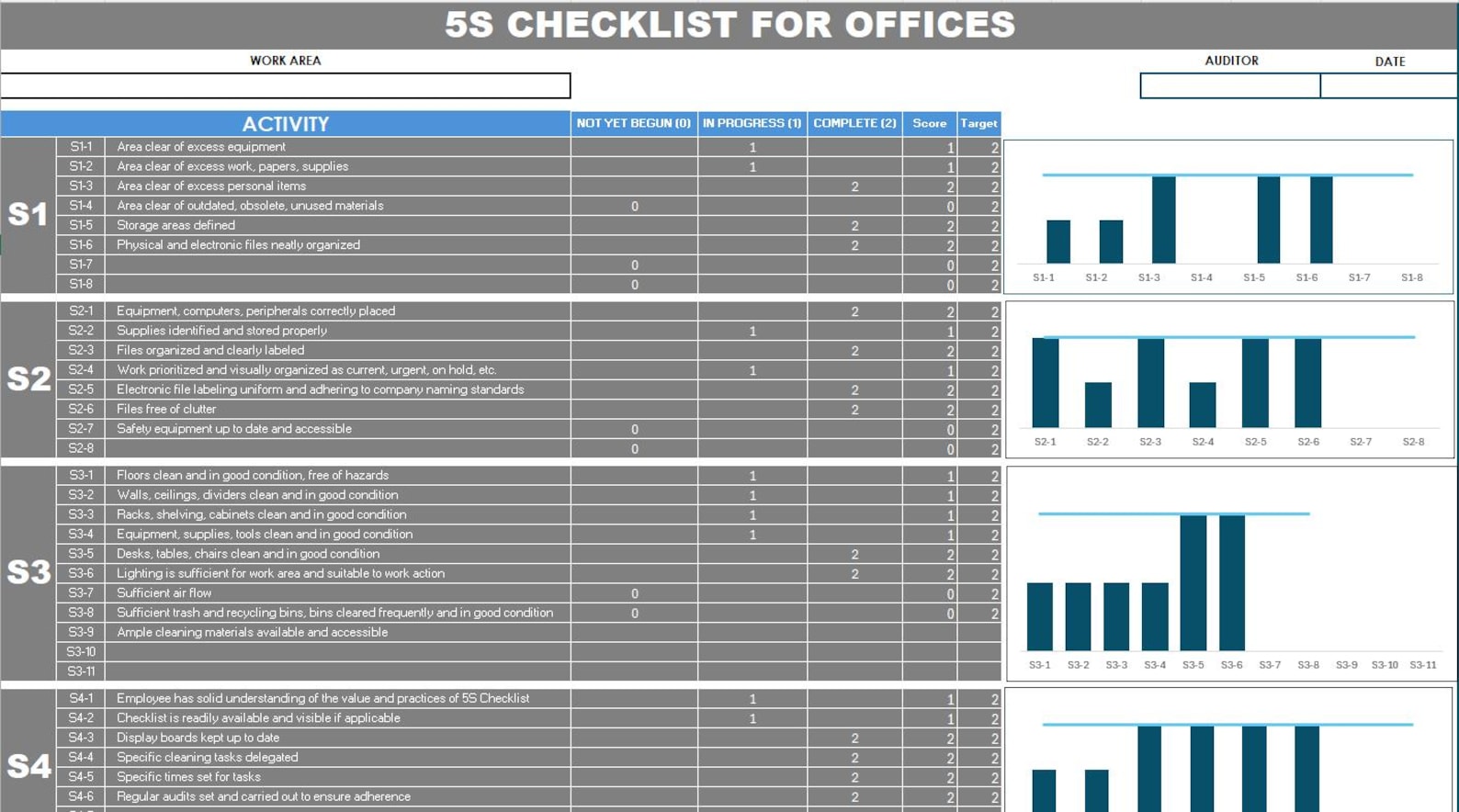The image size is (1459, 812).
Task: Select the S1-8 row ID cell
Action: (x=81, y=284)
